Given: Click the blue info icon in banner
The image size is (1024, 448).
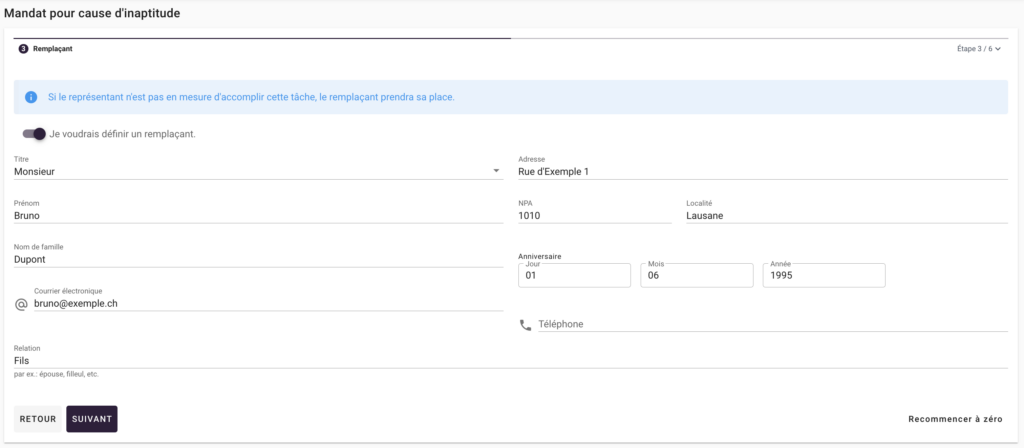Looking at the screenshot, I should pos(31,97).
